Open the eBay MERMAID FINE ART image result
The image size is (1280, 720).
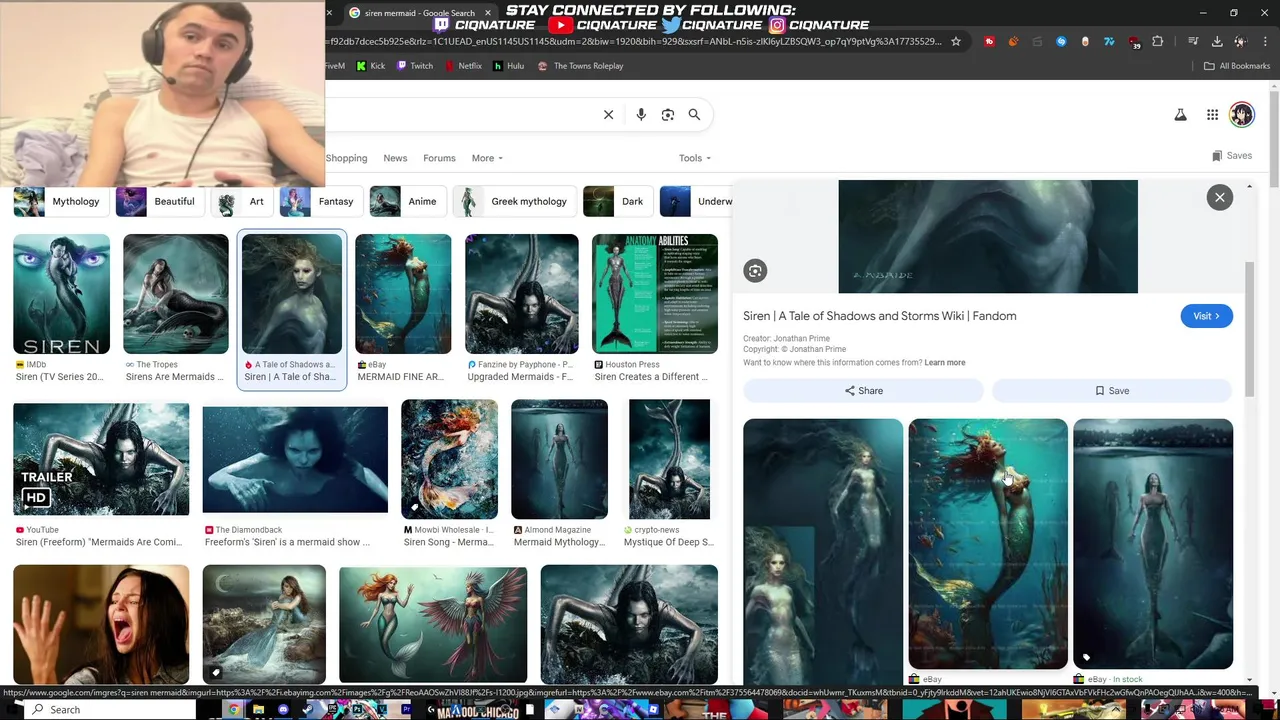coord(403,294)
